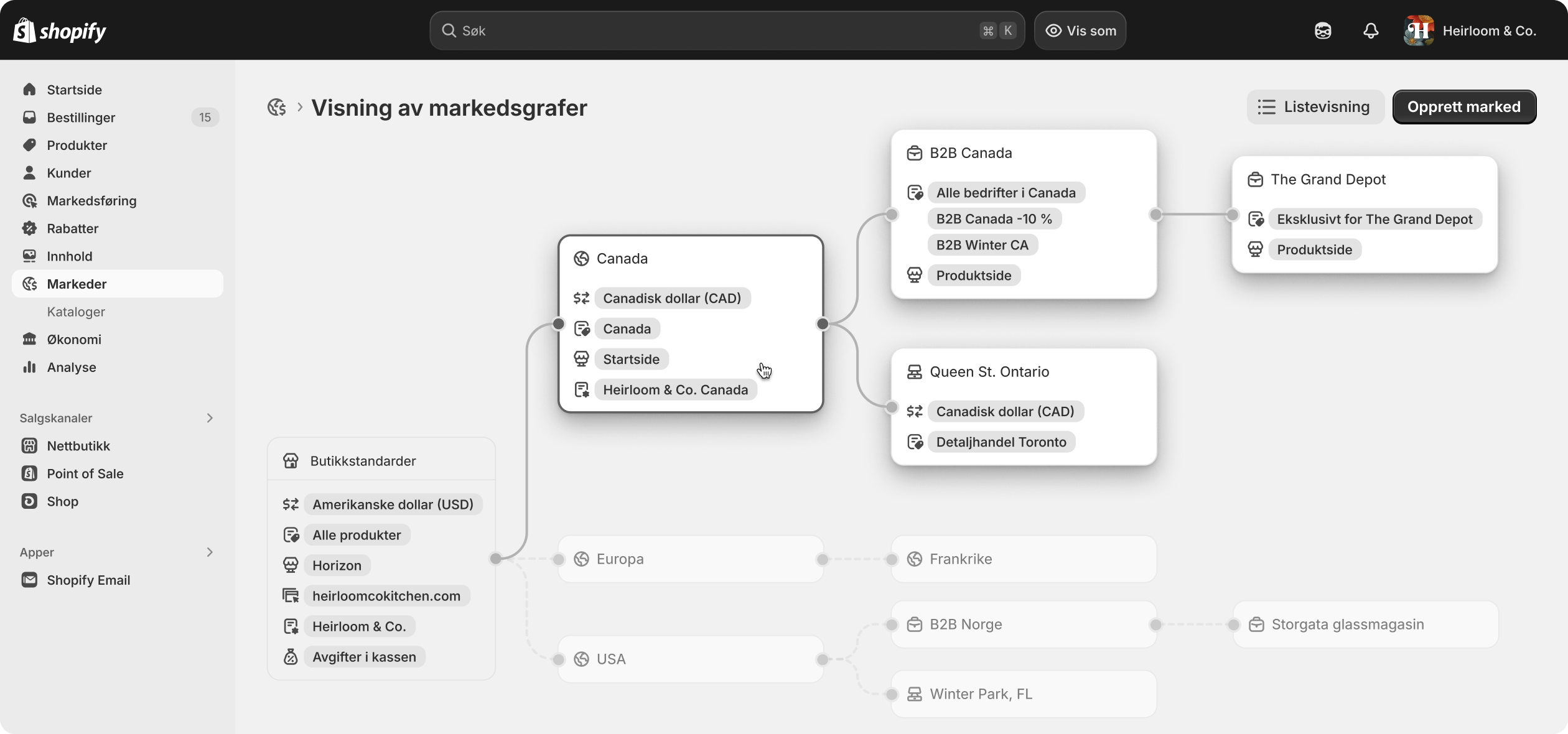Click the Nettbutikk channel icon
Viewport: 1568px width, 734px height.
[29, 445]
